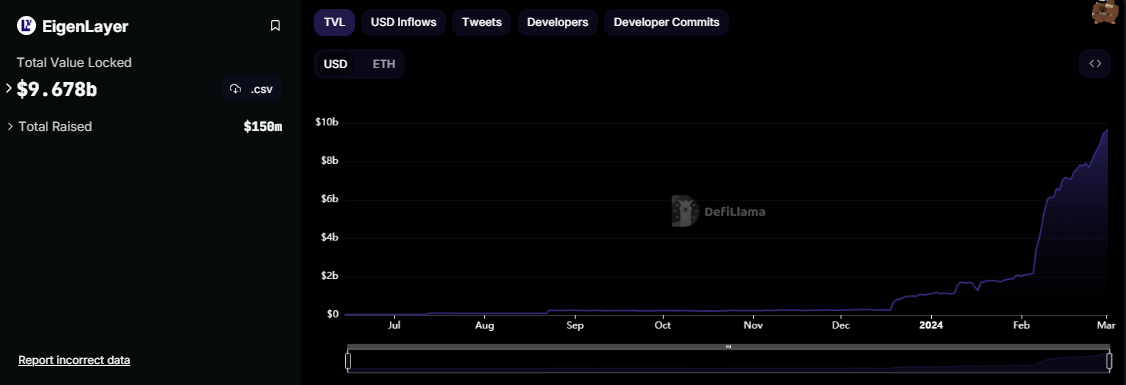Click the $6b y-axis label

pos(330,199)
